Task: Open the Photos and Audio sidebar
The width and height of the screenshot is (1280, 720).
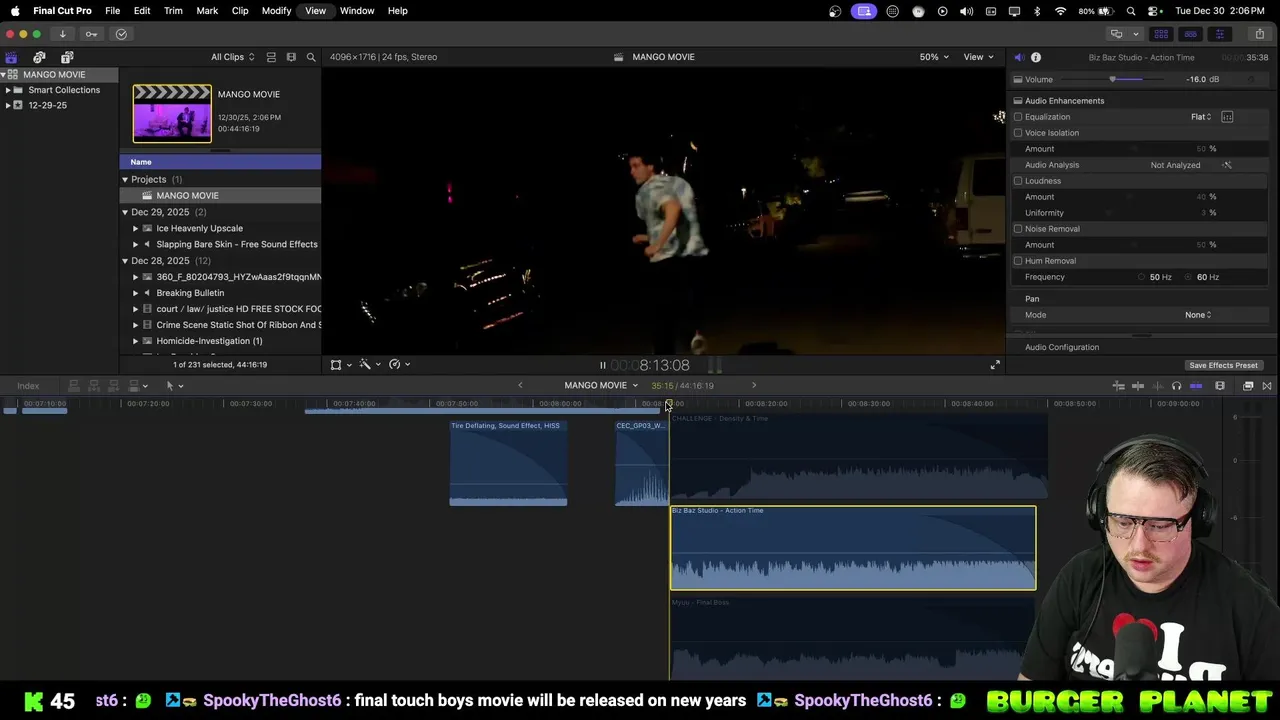Action: pos(39,57)
